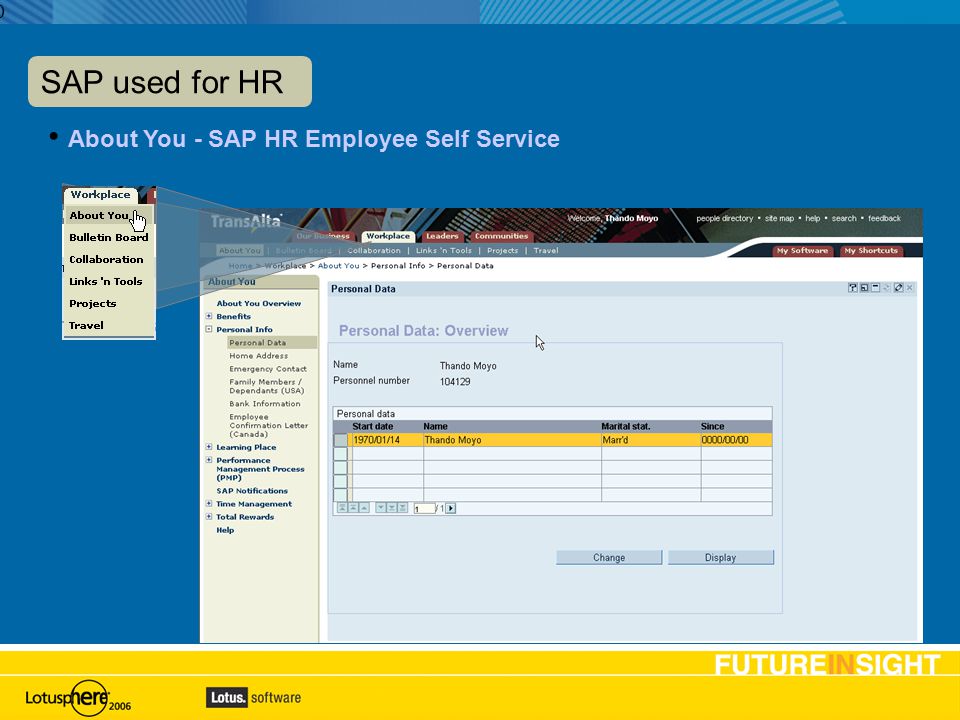Image resolution: width=960 pixels, height=720 pixels.
Task: Click the Marital stat. column header
Action: (x=626, y=427)
